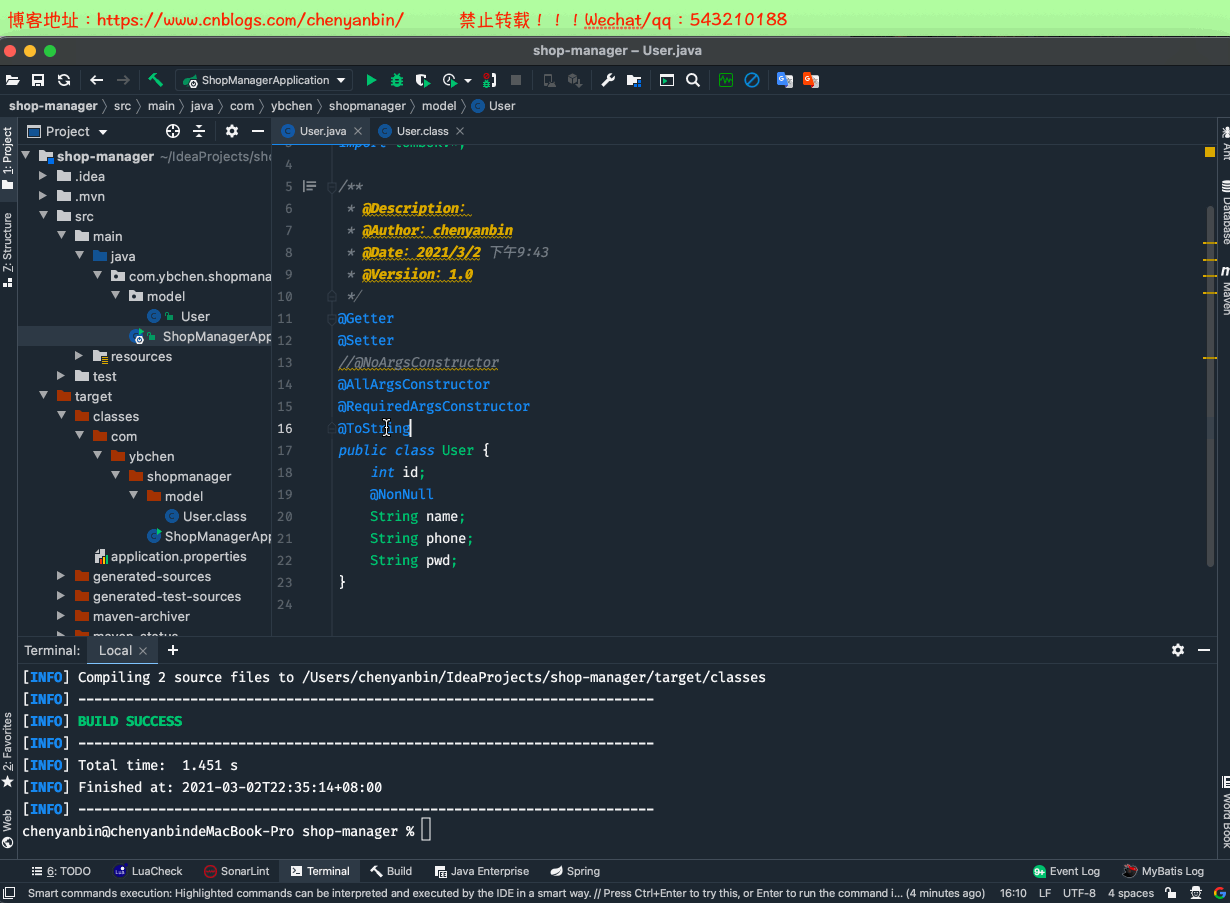Click the orange Translate icon

pos(811,80)
